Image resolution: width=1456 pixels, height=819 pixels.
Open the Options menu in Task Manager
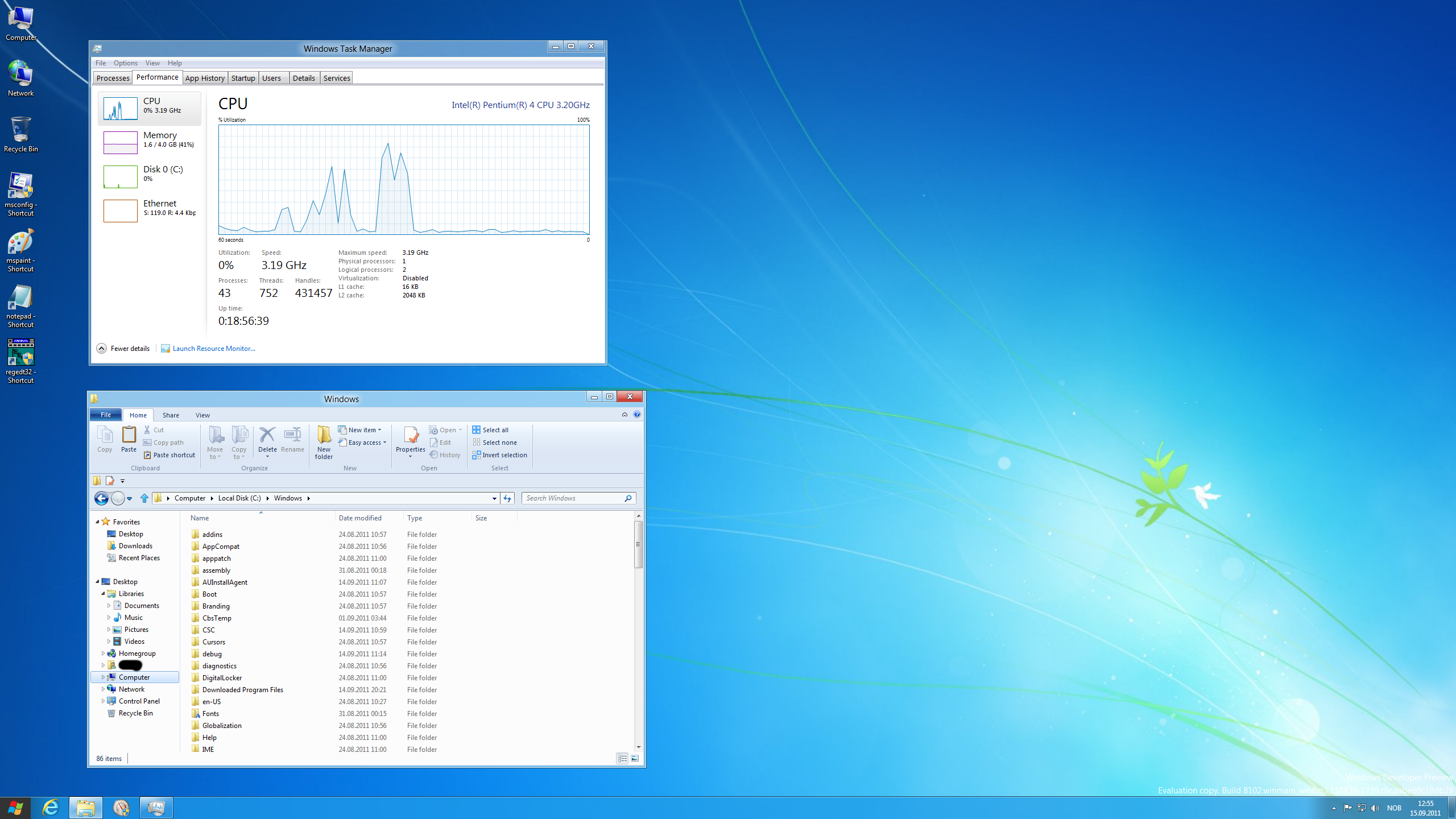(125, 63)
